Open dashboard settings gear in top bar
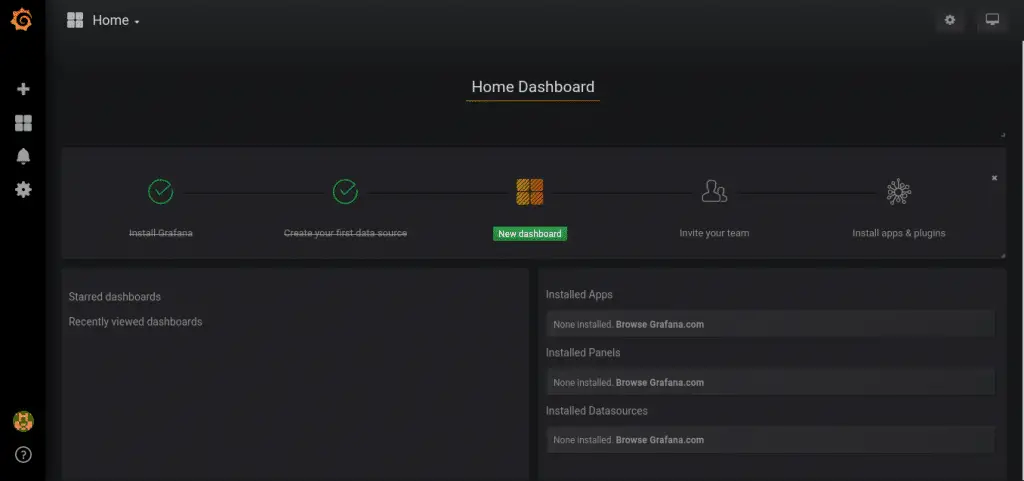 click(x=950, y=20)
